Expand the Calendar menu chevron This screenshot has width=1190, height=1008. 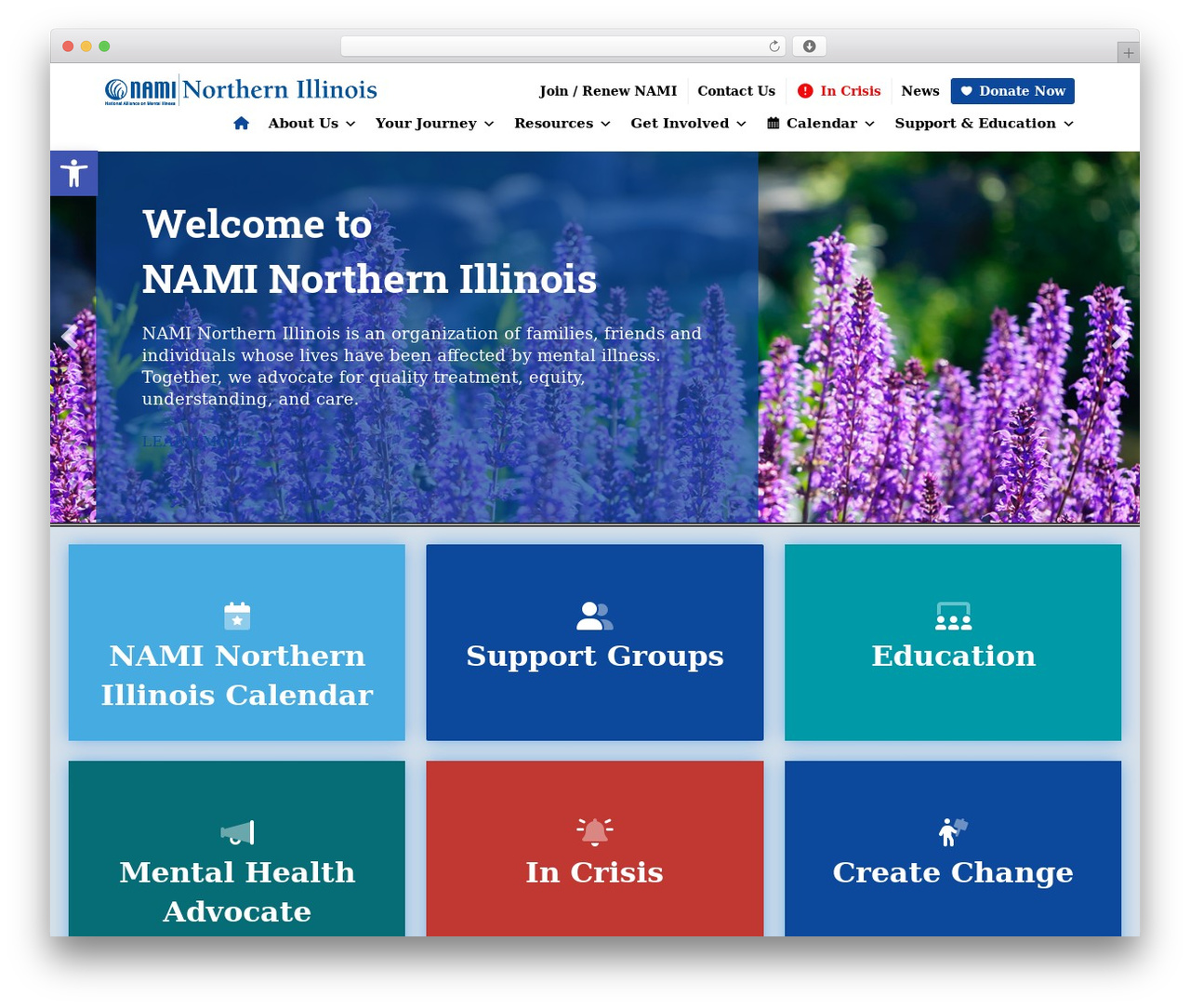click(x=869, y=124)
